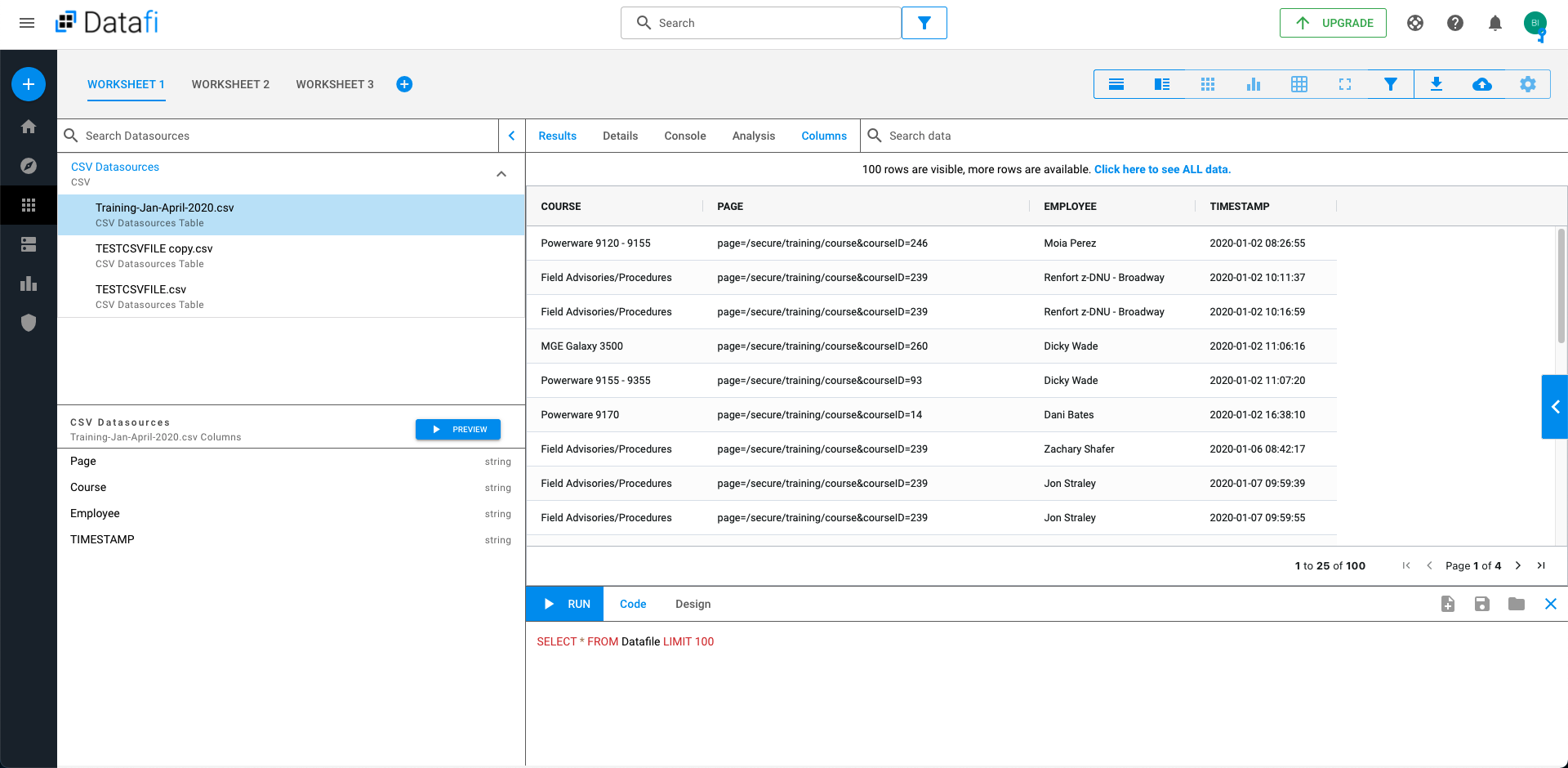Sort by the COURSE column header

point(561,207)
